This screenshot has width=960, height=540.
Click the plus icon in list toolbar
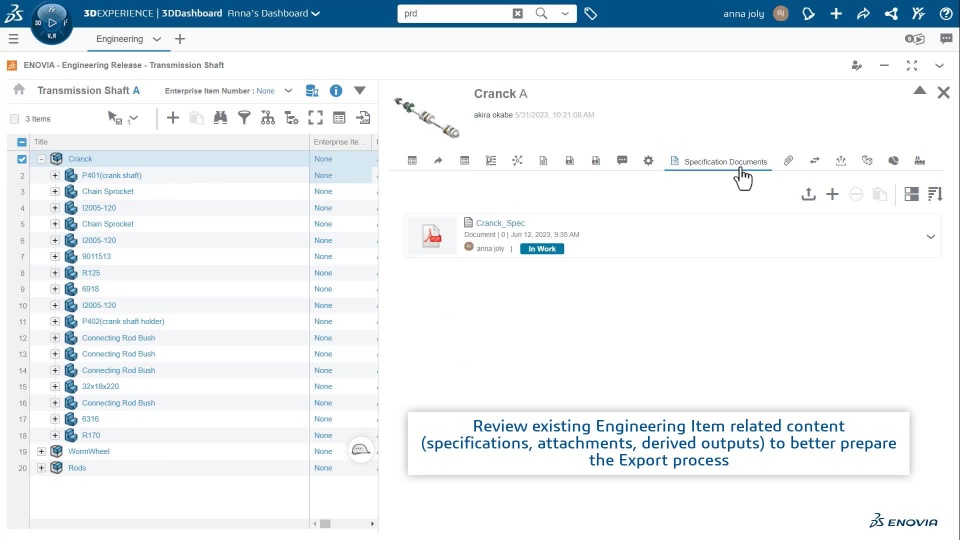(173, 118)
